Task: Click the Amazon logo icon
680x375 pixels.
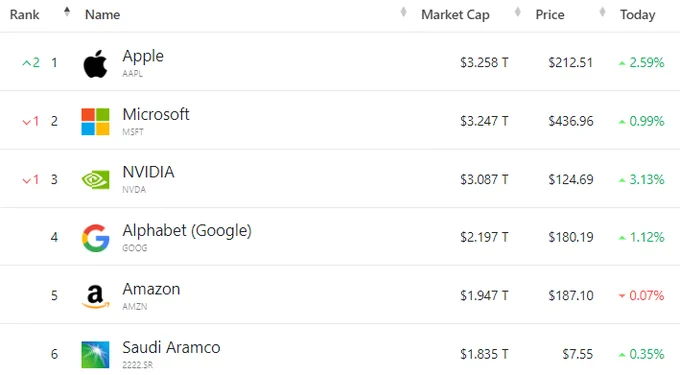Action: pos(95,297)
